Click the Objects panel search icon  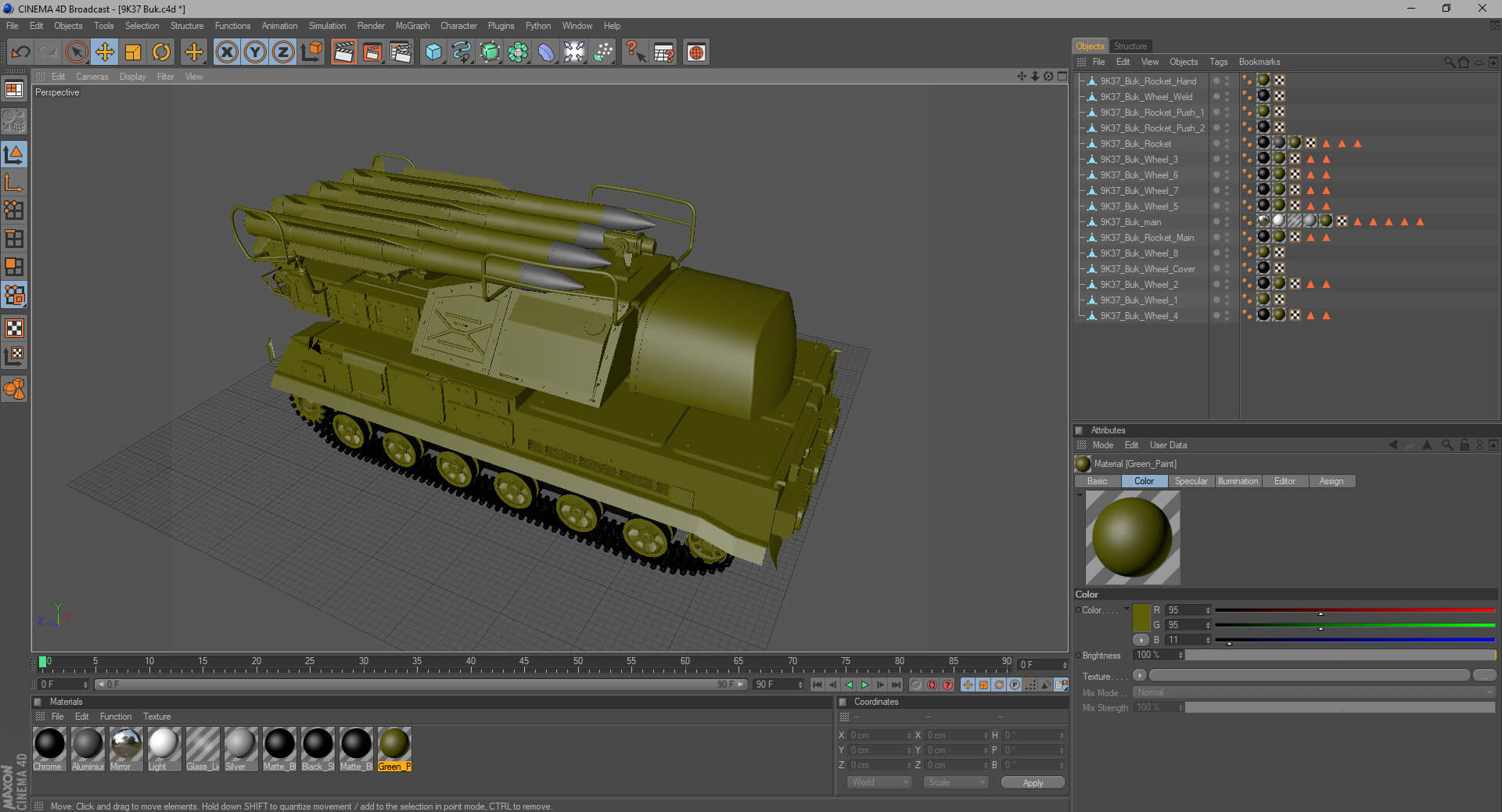point(1449,62)
